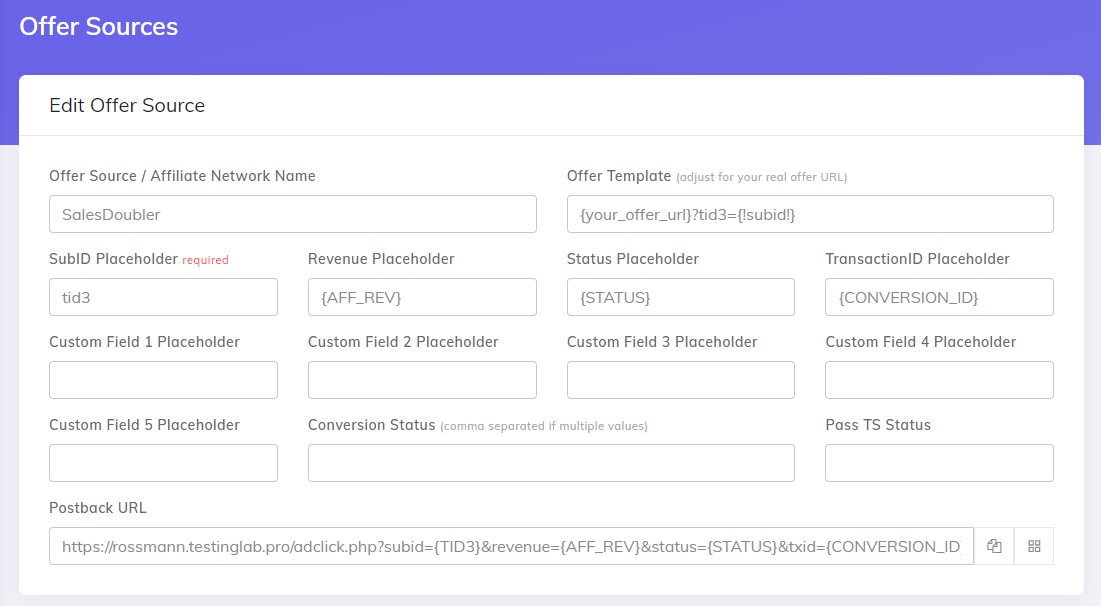Click the 'Pass TS Status' label
Viewport: 1101px width, 606px height.
point(878,425)
